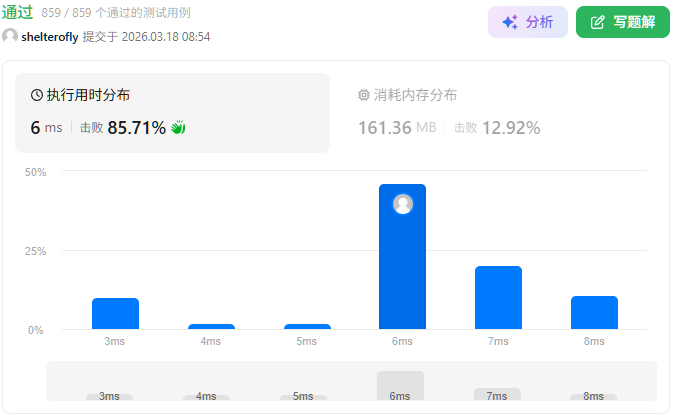
Task: Click the 6ms segment in bottom range overview
Action: [400, 386]
